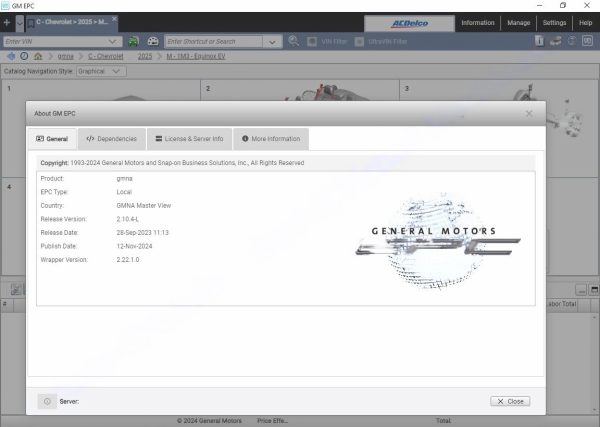Click the Wrapper Version value 2.22.1.0
Viewport: 600px width, 427px height.
(x=128, y=260)
